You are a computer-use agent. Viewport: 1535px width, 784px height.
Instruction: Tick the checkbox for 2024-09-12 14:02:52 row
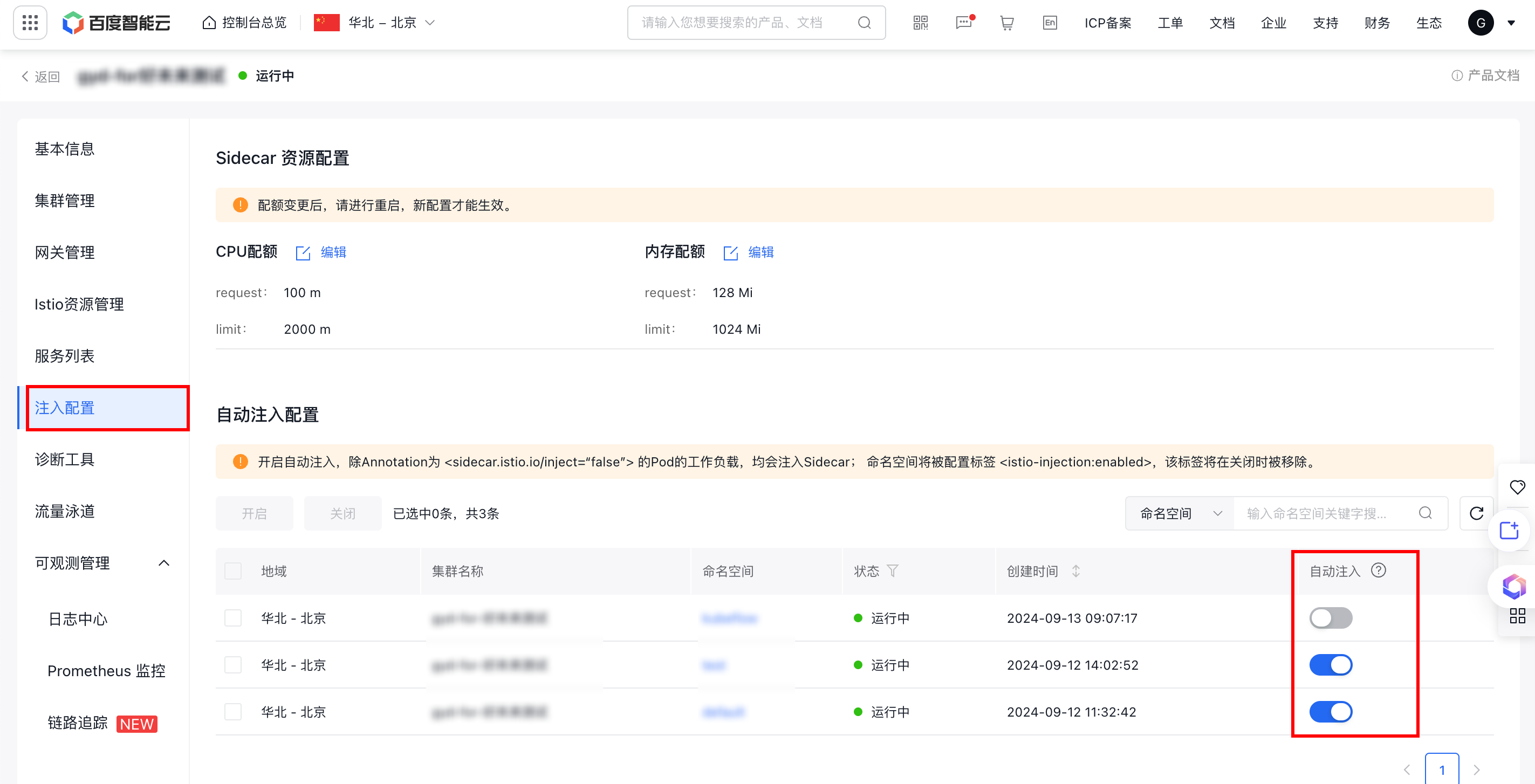tap(233, 665)
